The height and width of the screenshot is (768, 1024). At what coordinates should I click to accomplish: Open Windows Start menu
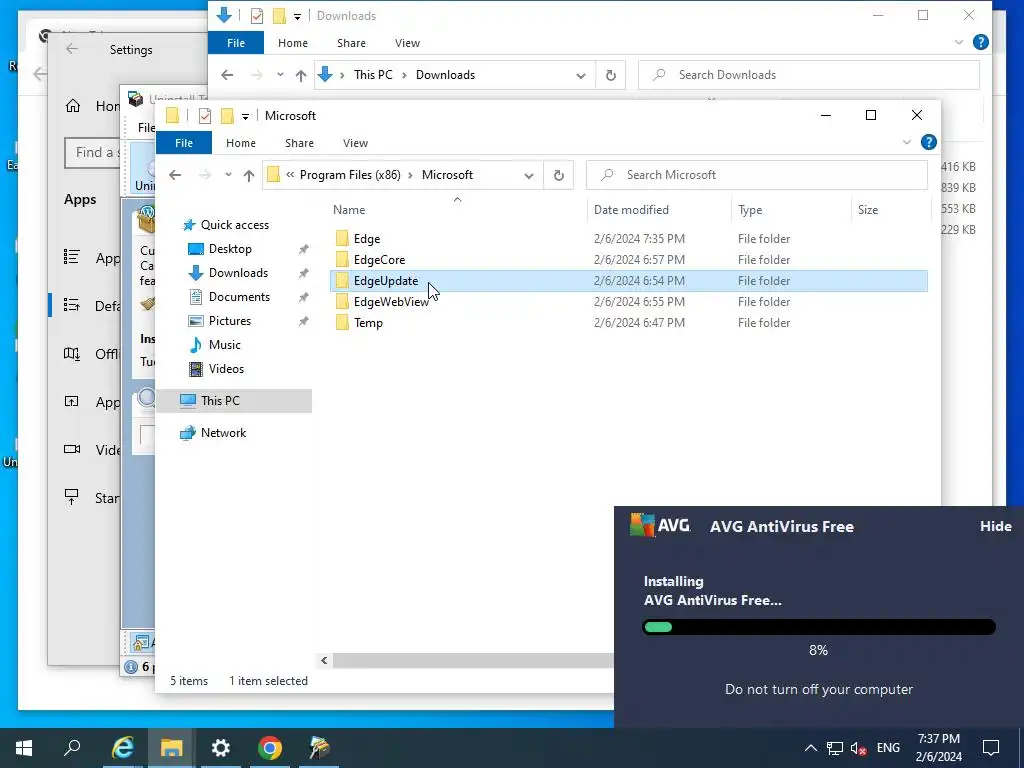[x=24, y=748]
